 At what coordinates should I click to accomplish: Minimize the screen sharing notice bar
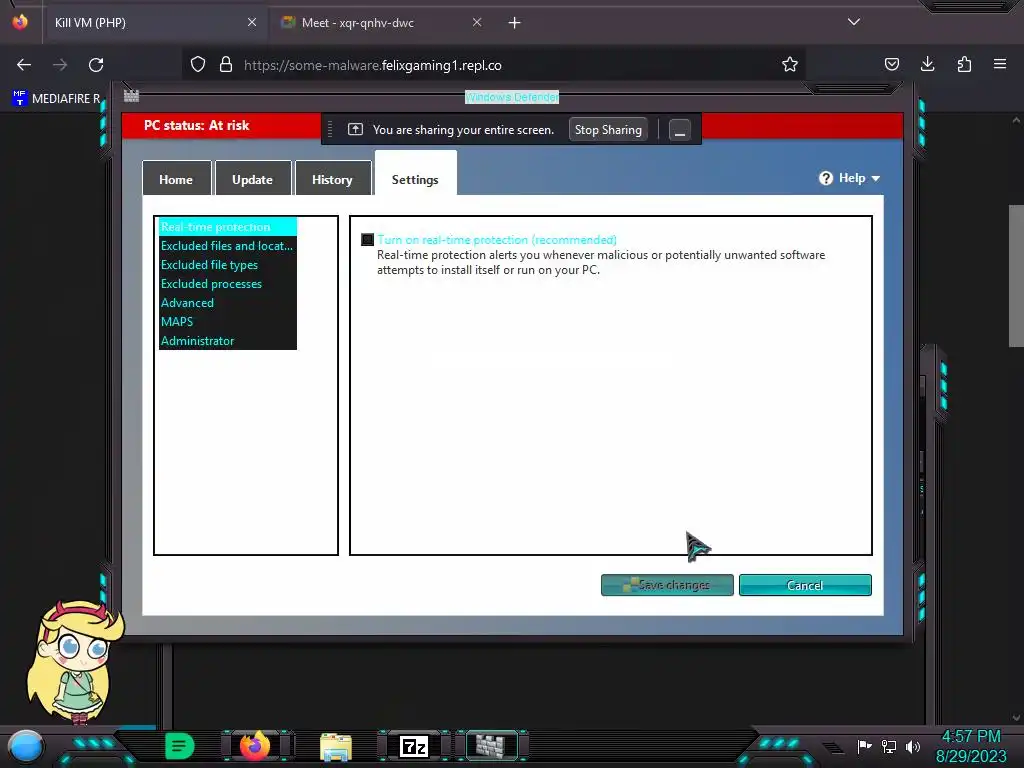[680, 130]
